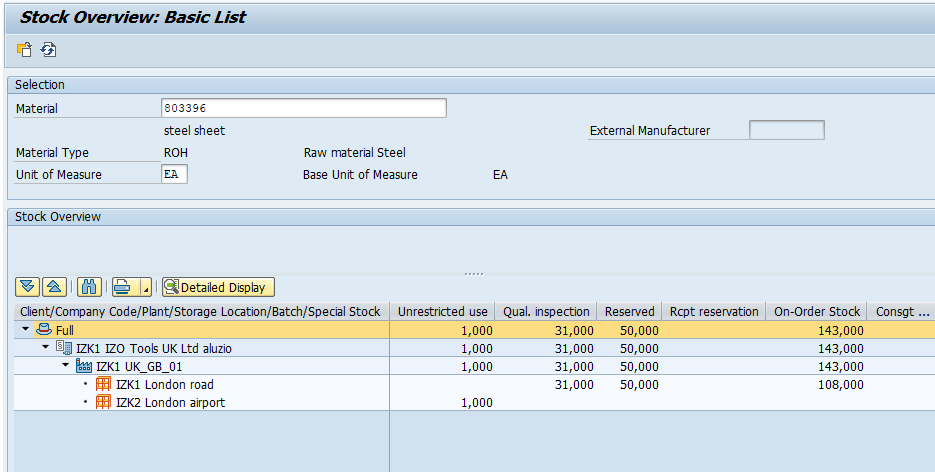Select the IZK2 London airport storage location

170,403
